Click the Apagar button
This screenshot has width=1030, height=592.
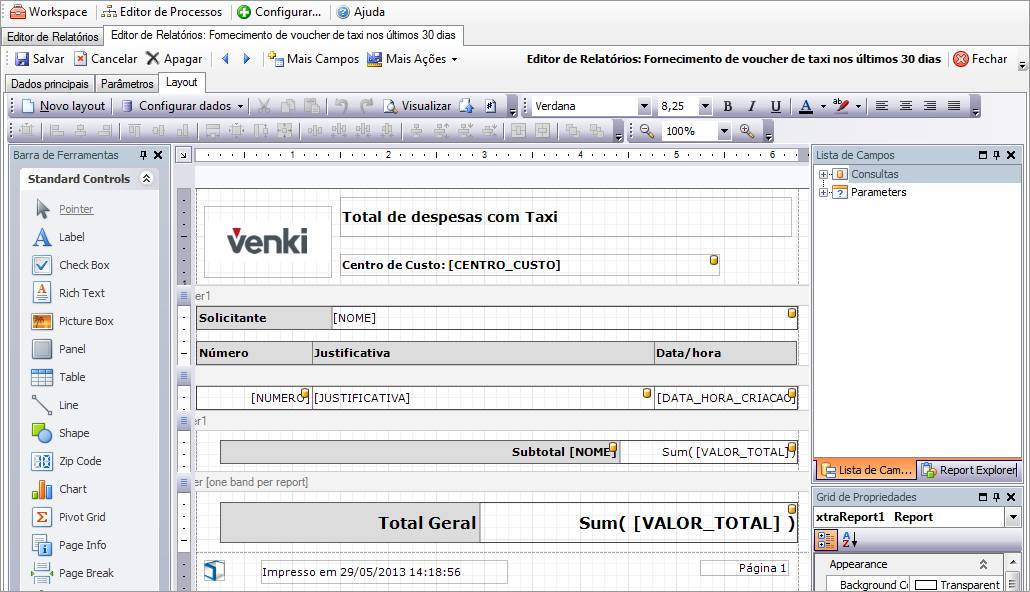pyautogui.click(x=174, y=58)
